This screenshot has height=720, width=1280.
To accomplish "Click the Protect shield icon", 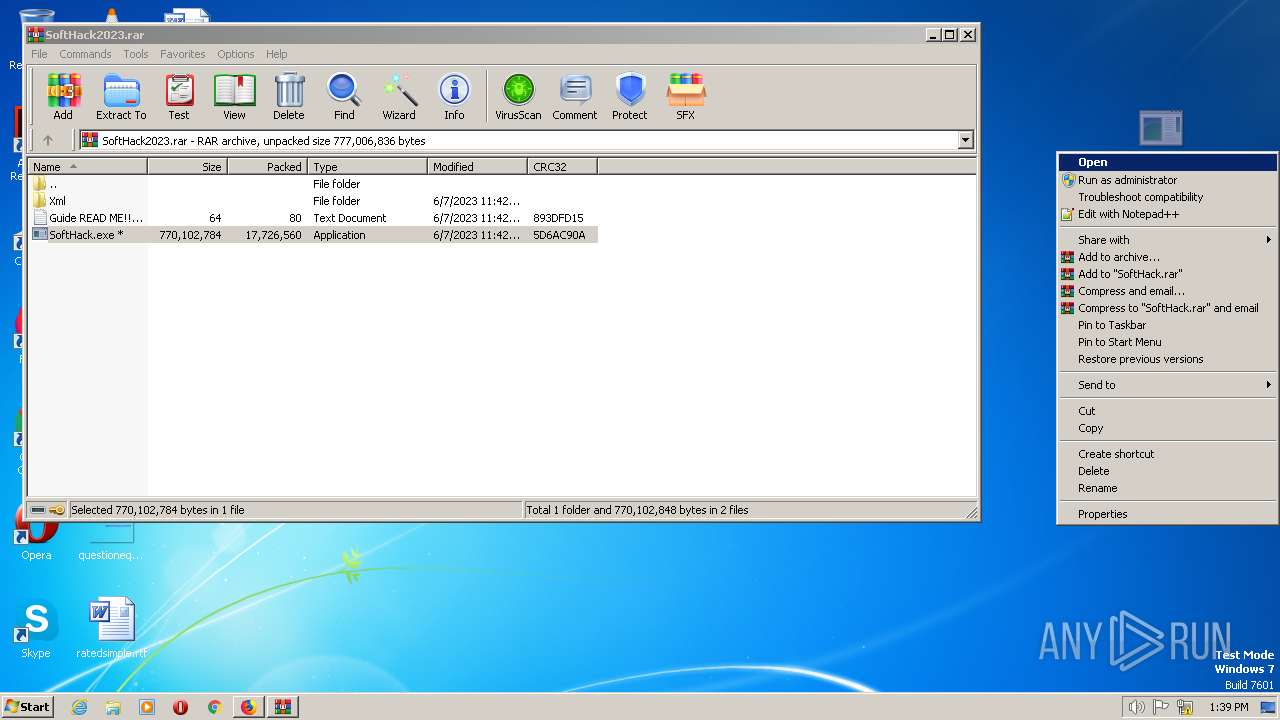I will coord(630,97).
